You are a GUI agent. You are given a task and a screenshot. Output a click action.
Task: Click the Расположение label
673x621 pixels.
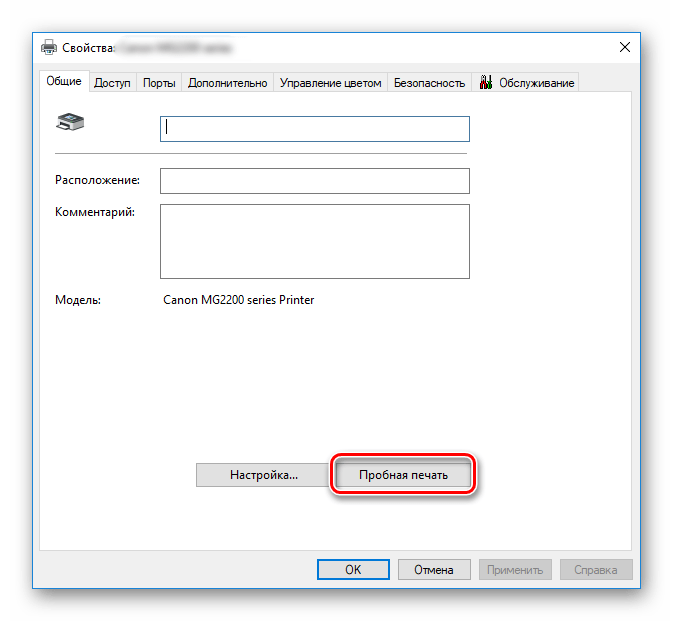click(97, 180)
